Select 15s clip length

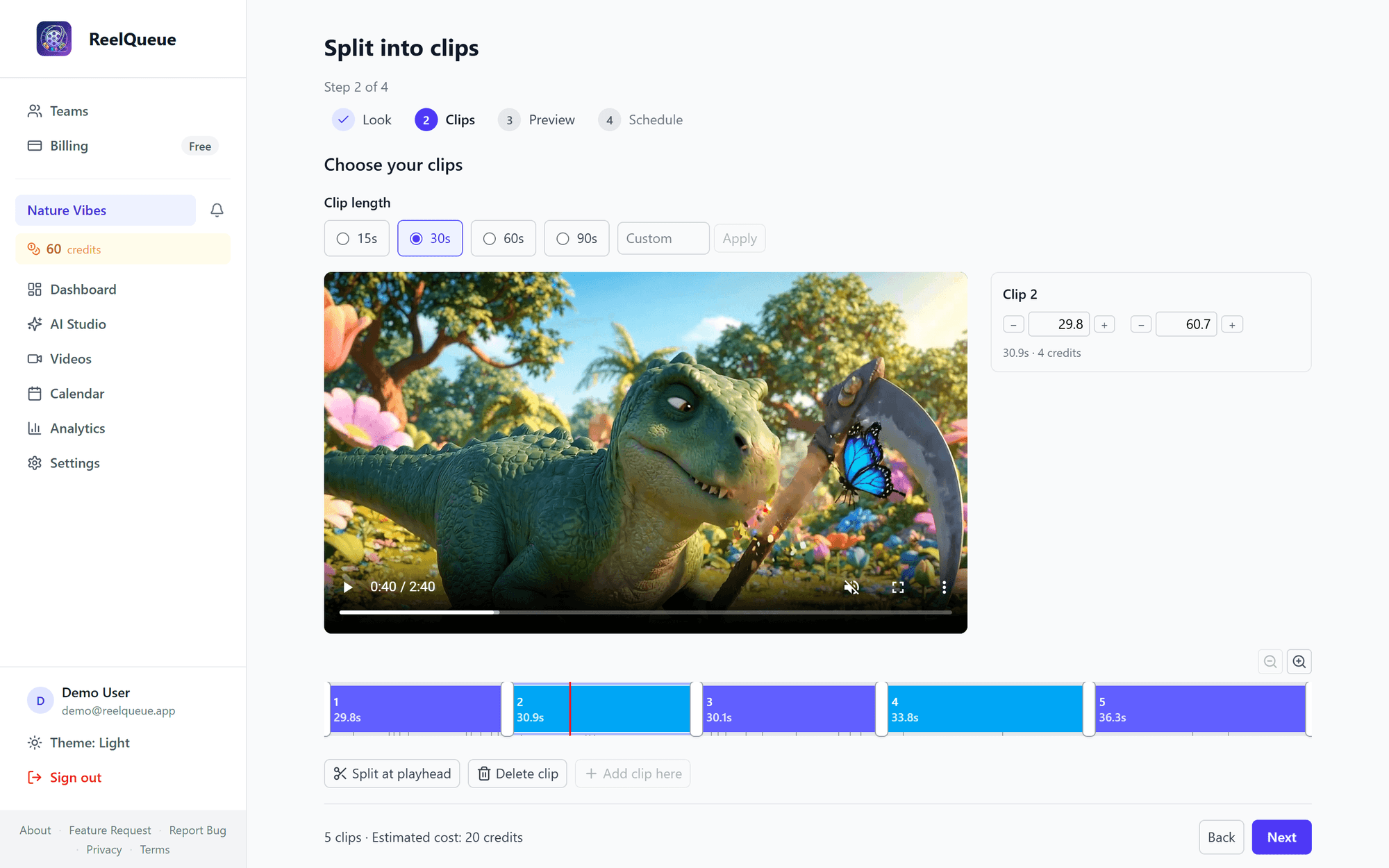357,238
